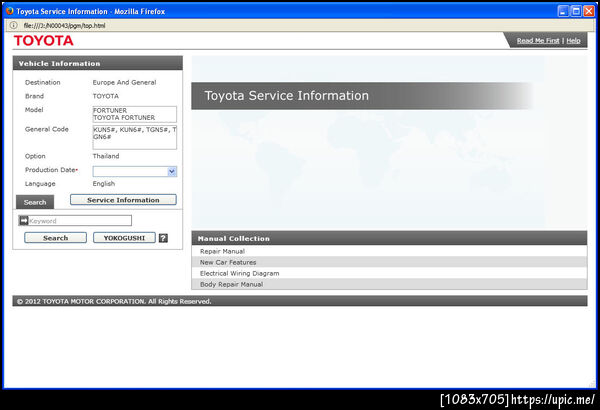Screen dimensions: 600x410
Task: Close the Firefox window
Action: [589, 11]
